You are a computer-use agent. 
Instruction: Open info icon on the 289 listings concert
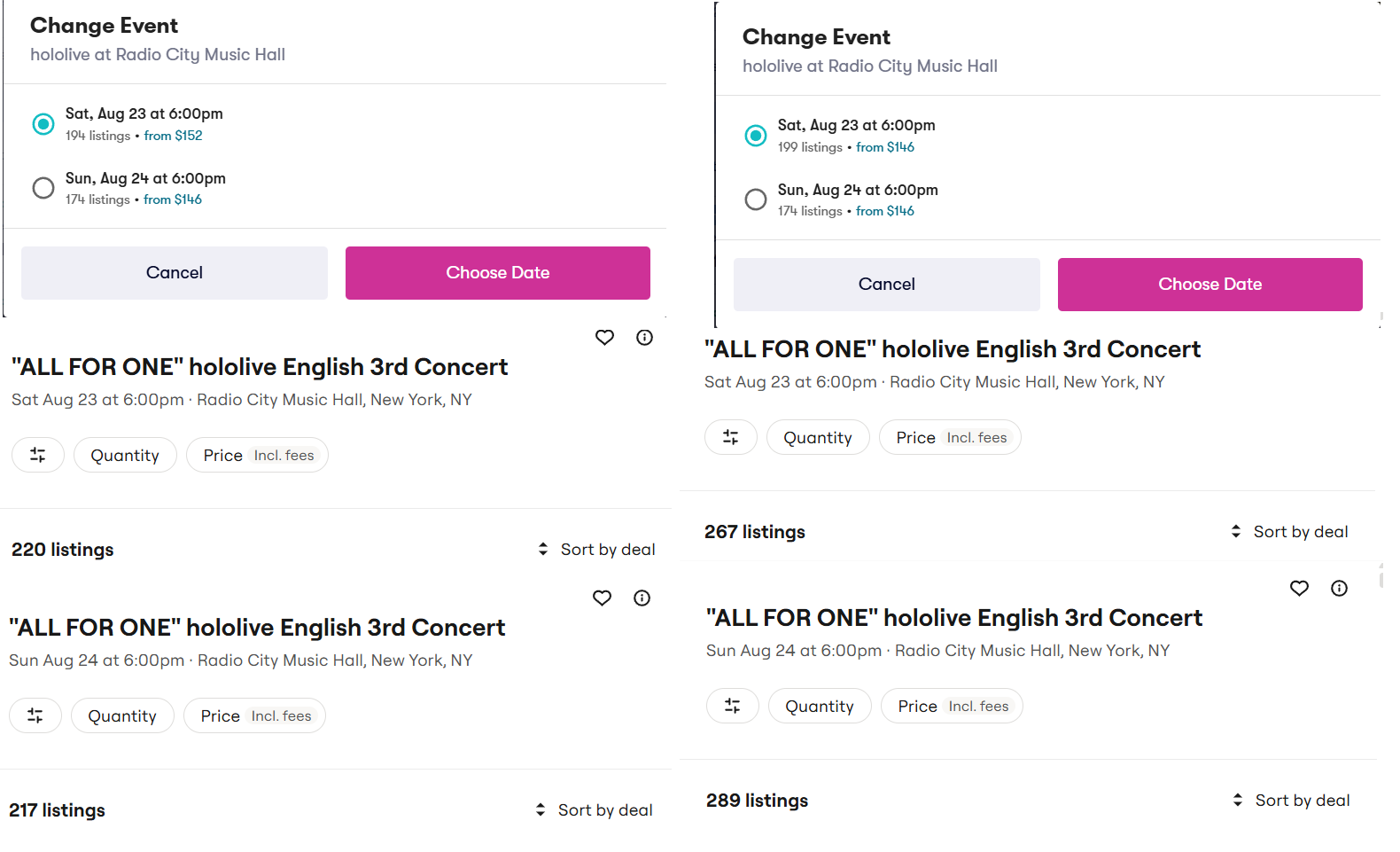(x=1339, y=588)
